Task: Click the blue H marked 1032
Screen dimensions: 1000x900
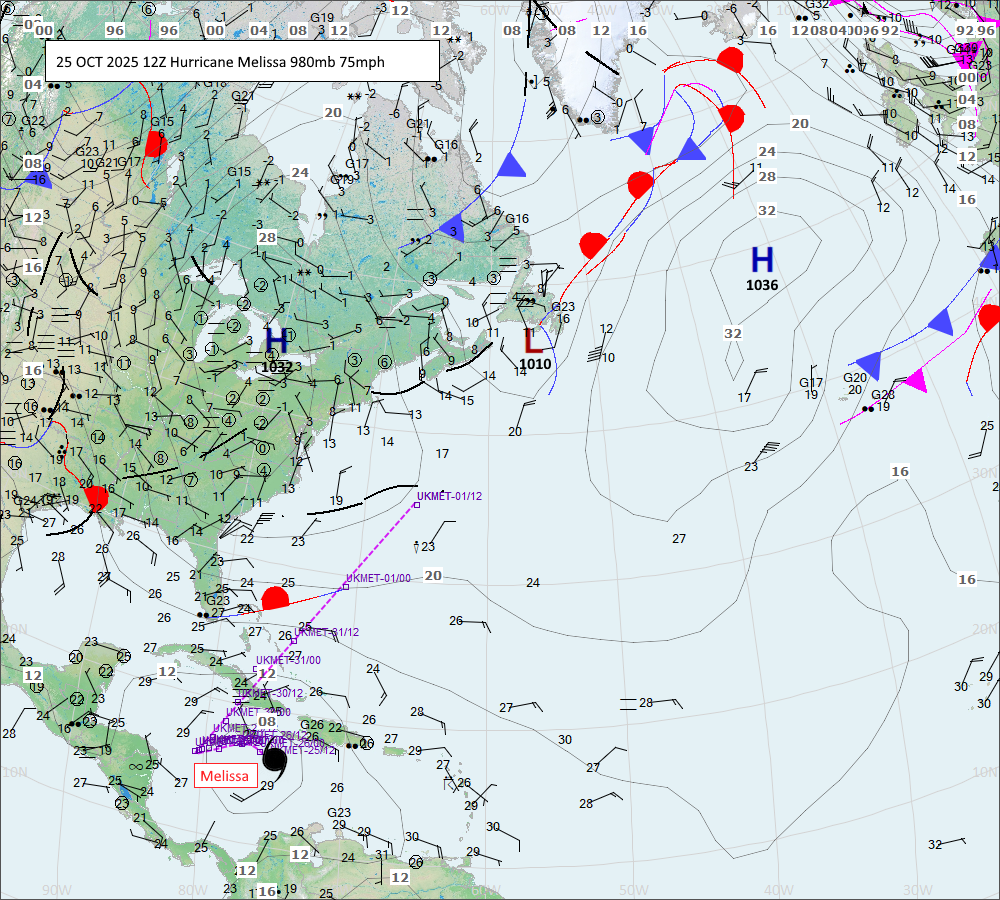Action: click(277, 340)
